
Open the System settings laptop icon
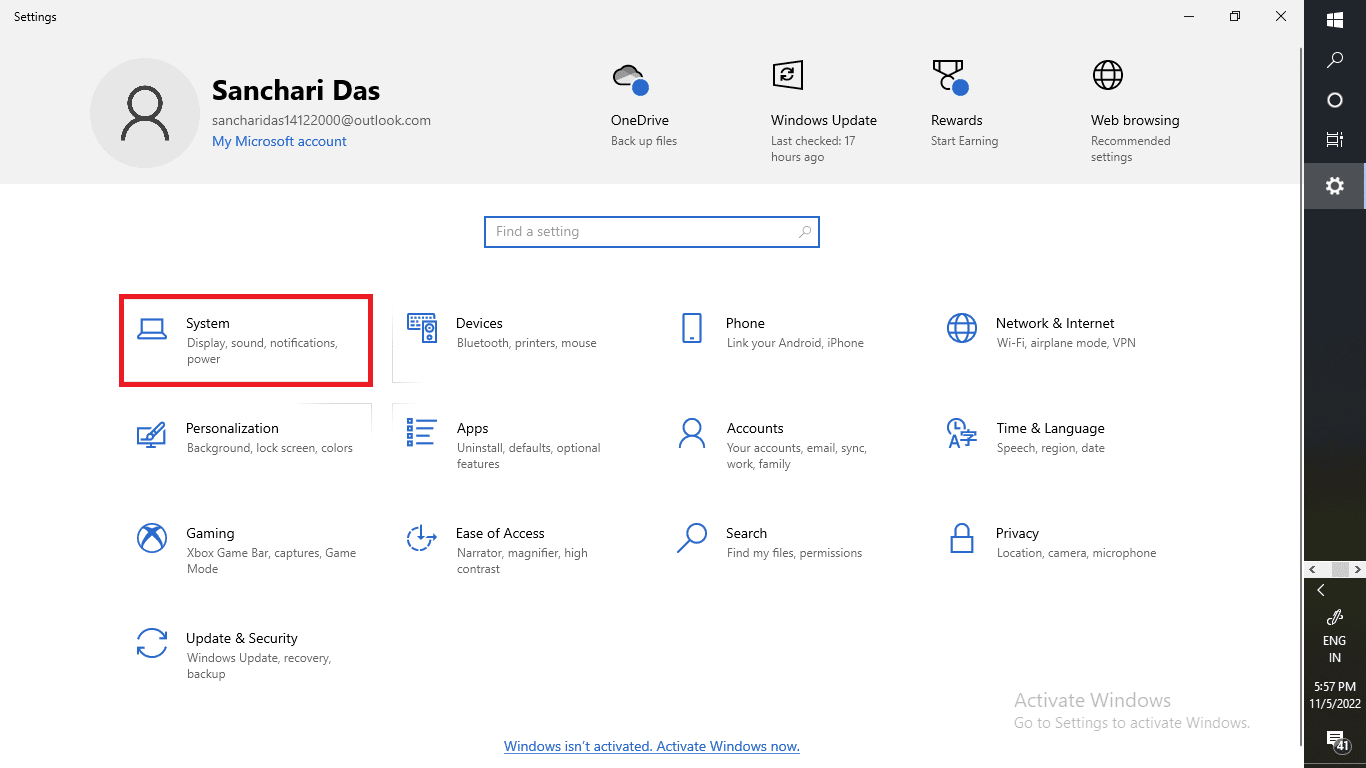click(x=152, y=329)
